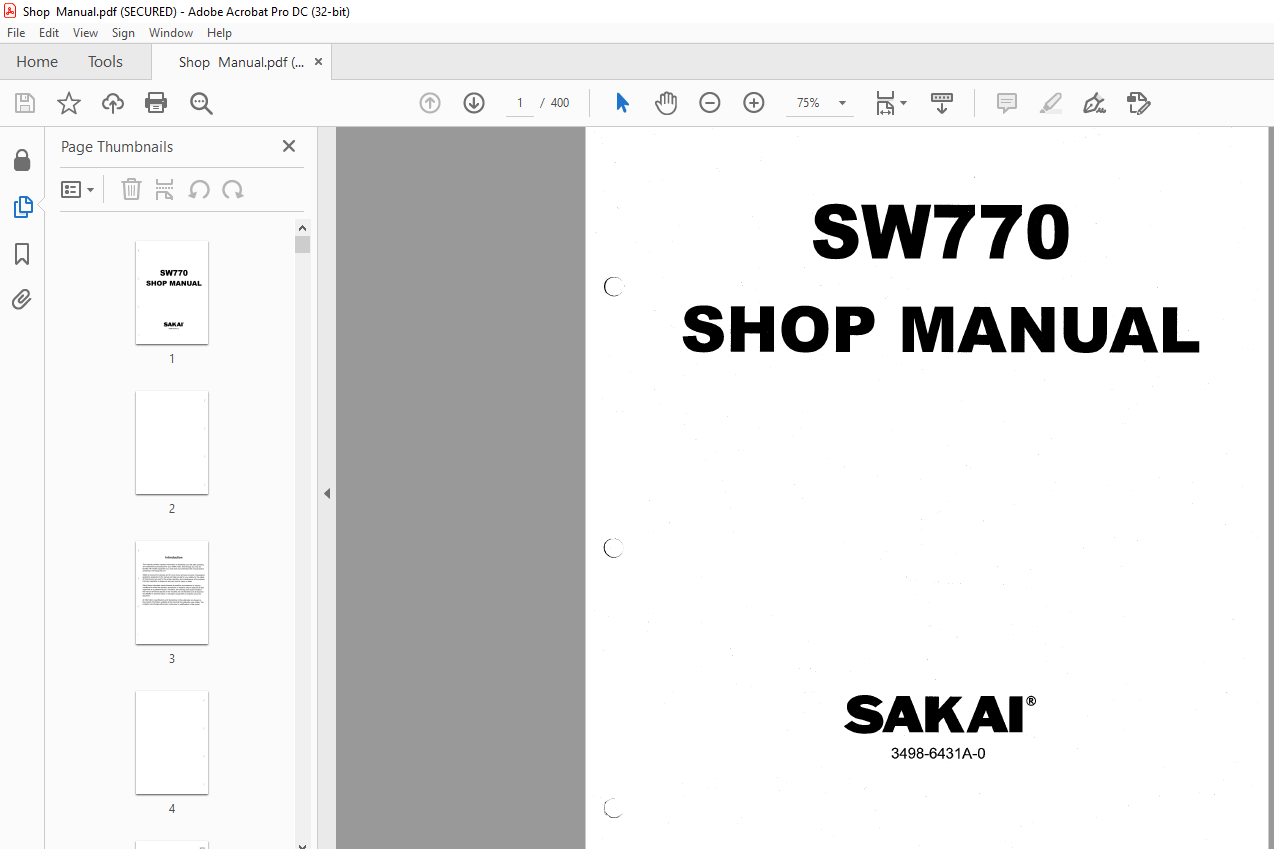Click the SW770 title text
This screenshot has width=1274, height=849.
click(x=940, y=233)
